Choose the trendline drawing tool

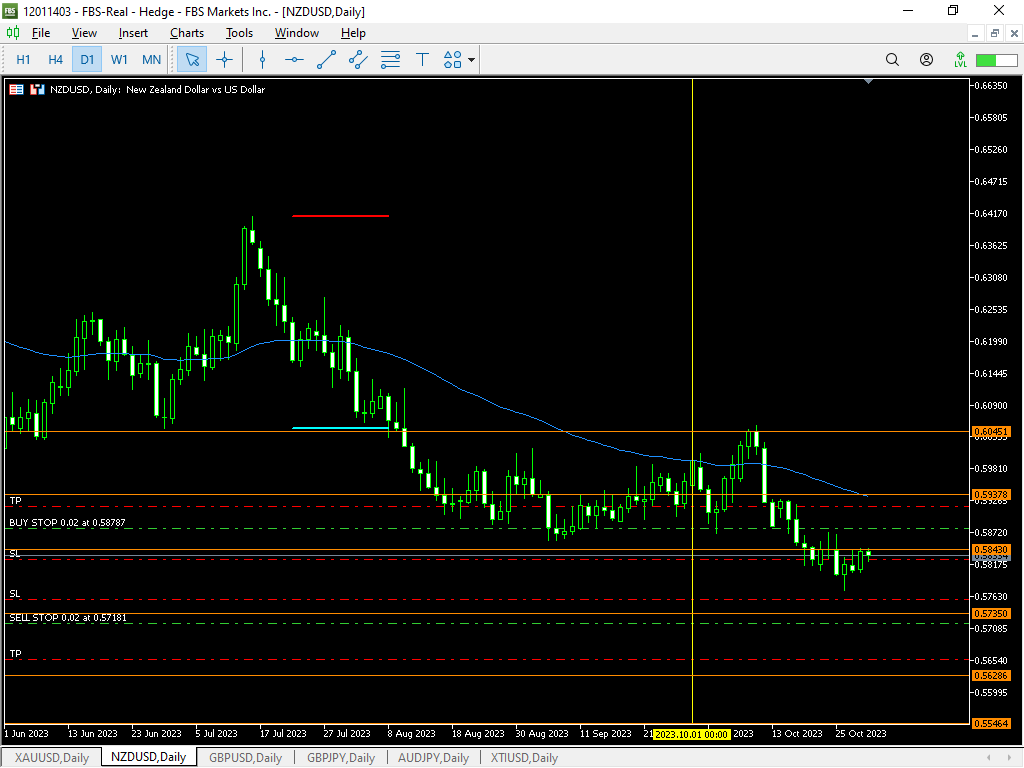click(326, 60)
